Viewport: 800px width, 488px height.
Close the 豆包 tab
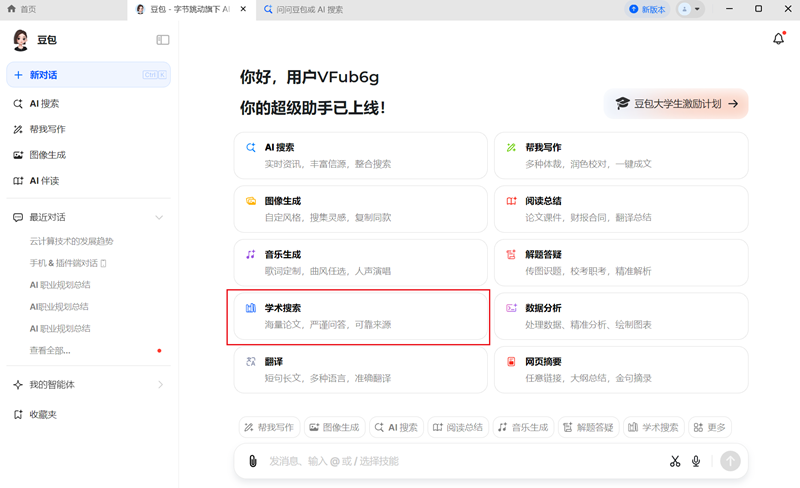tap(243, 9)
